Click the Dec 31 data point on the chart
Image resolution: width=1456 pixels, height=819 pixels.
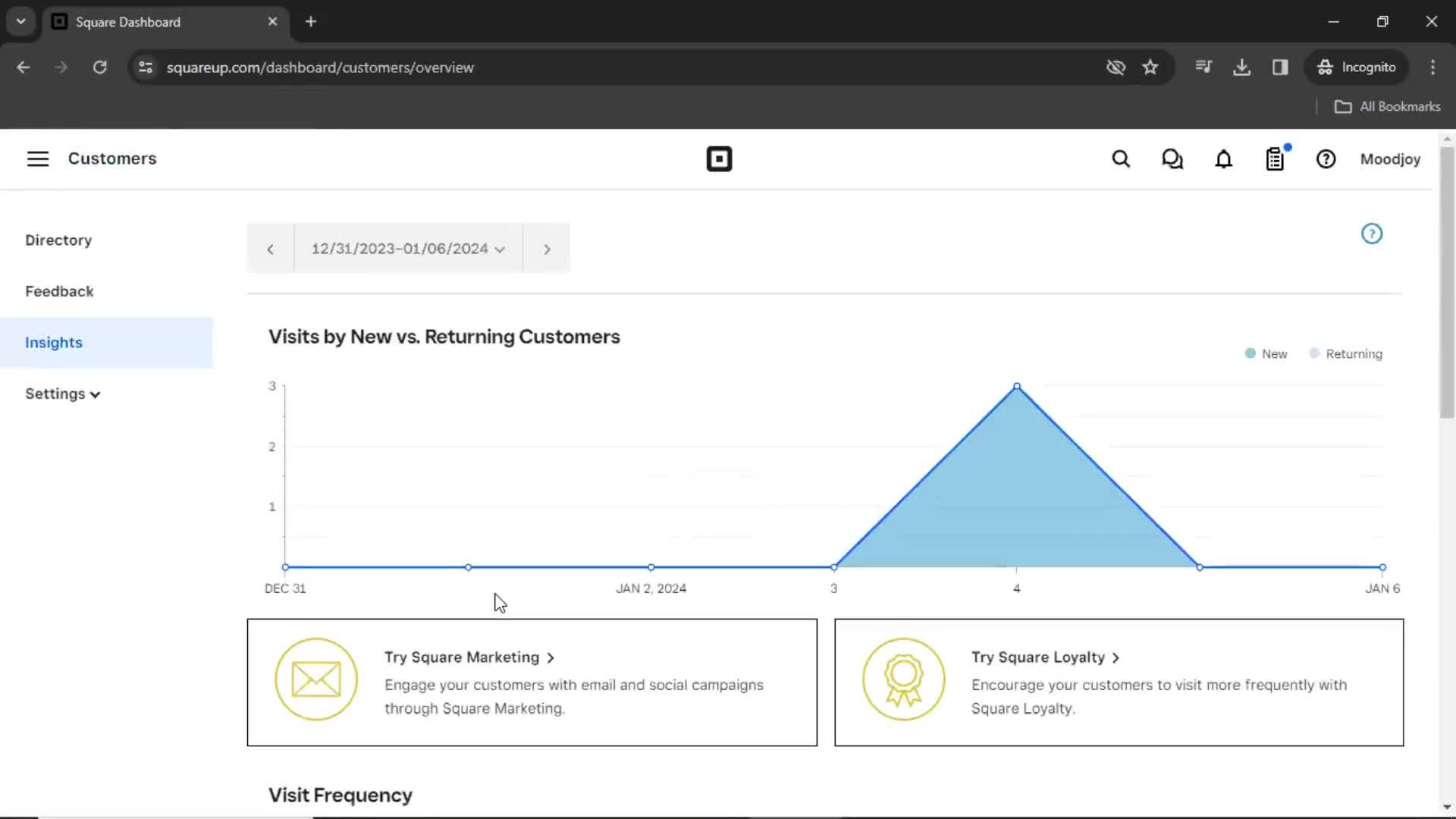pyautogui.click(x=285, y=567)
